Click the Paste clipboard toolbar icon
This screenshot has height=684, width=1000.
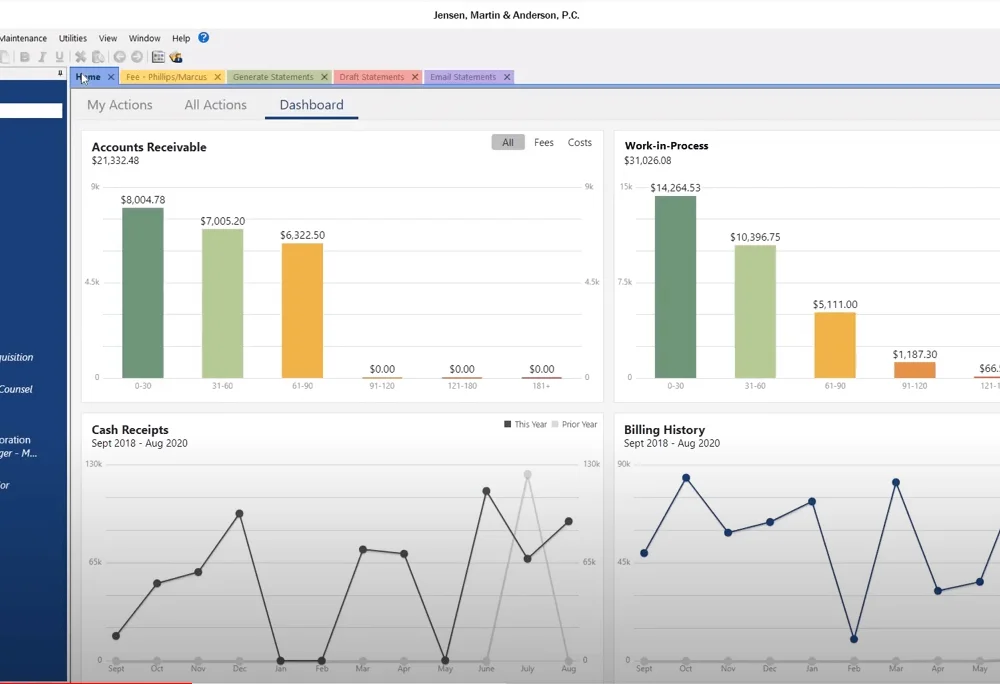point(98,57)
